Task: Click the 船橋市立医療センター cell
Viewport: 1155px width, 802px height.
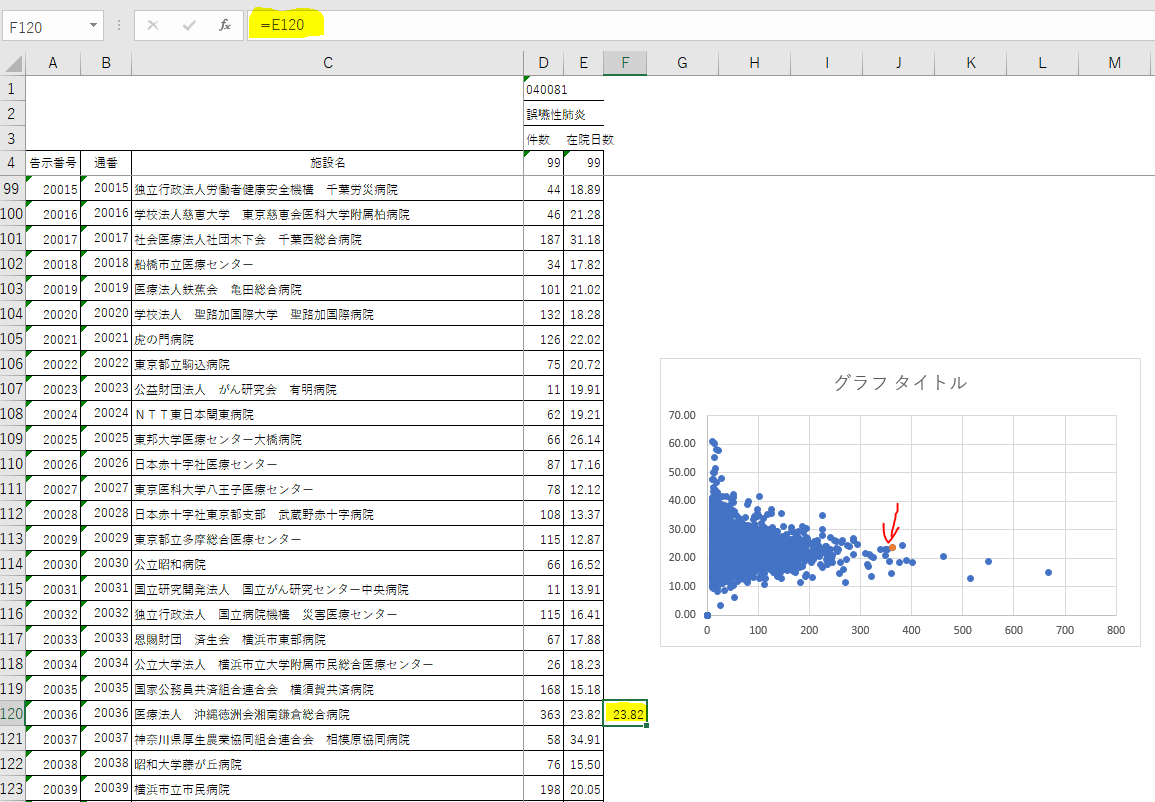Action: coord(328,264)
